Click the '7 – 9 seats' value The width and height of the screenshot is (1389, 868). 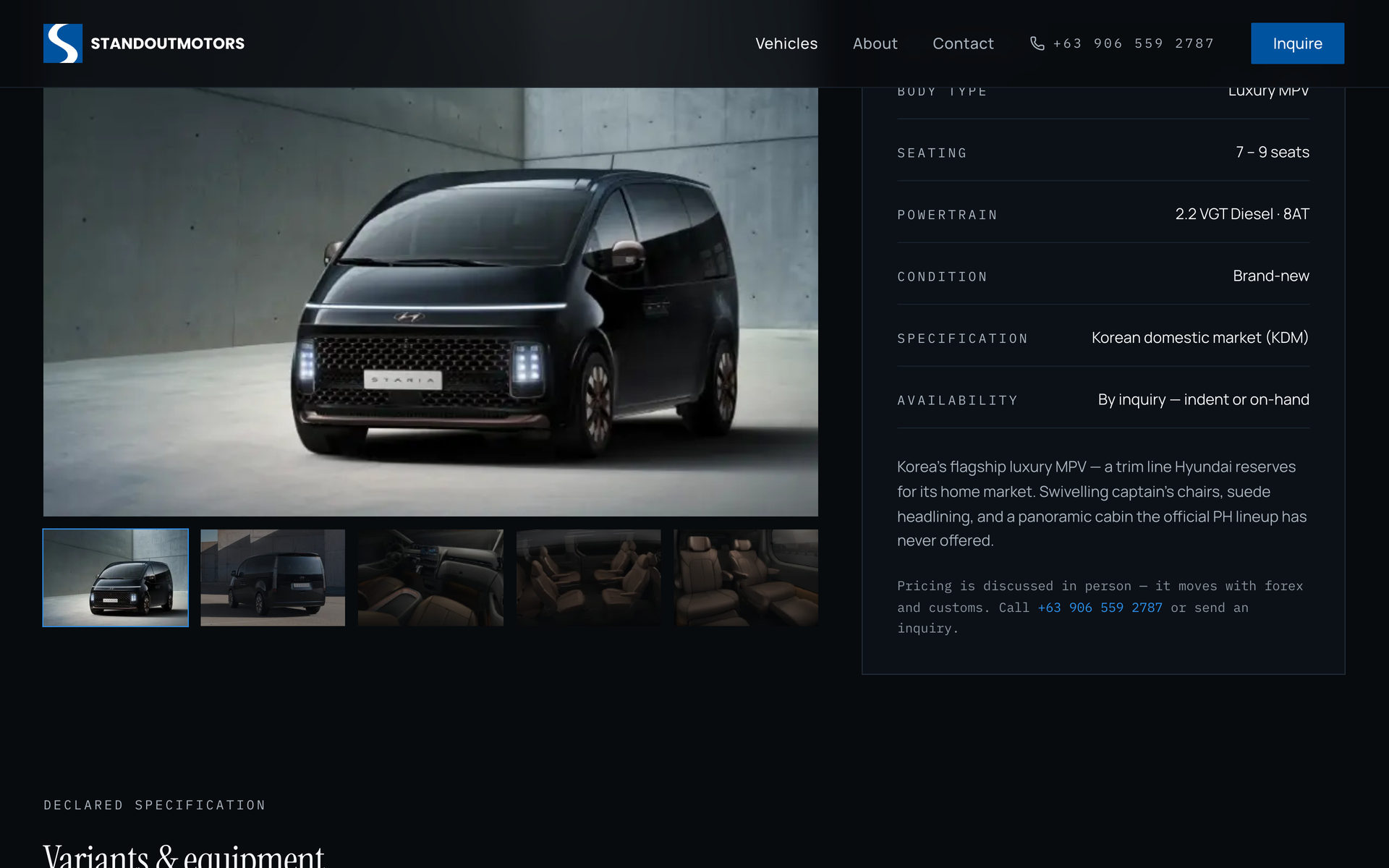1272,152
